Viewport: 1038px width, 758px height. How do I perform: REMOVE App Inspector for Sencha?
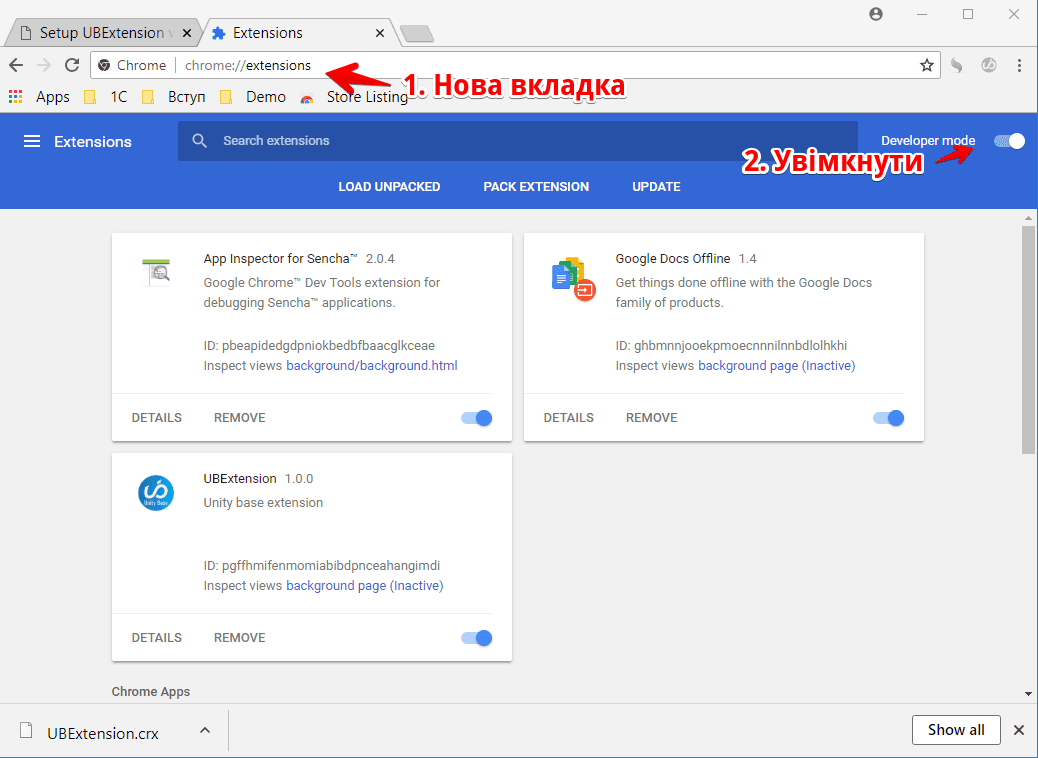(240, 418)
